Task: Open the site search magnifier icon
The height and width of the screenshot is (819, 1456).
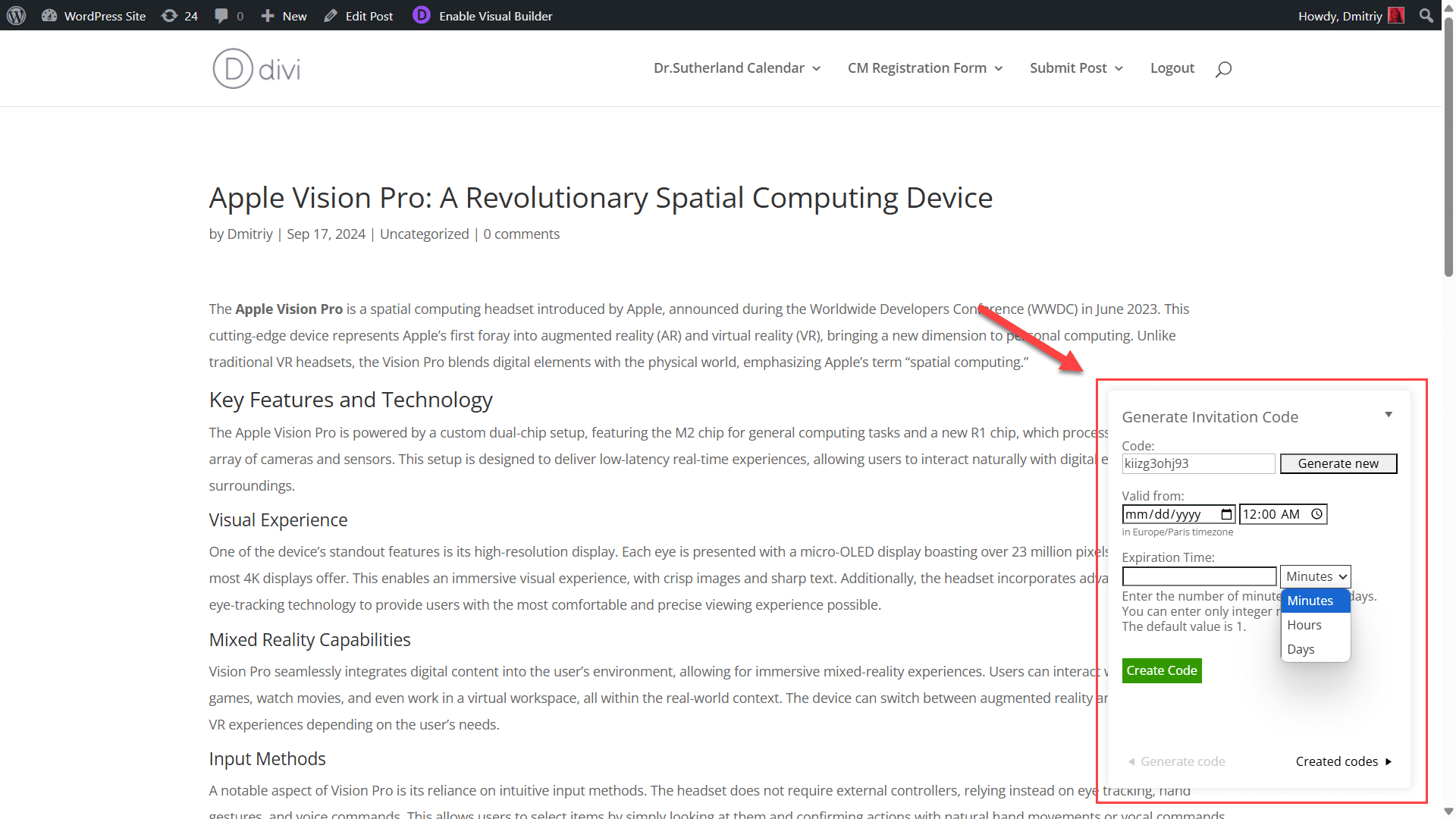Action: (1223, 69)
